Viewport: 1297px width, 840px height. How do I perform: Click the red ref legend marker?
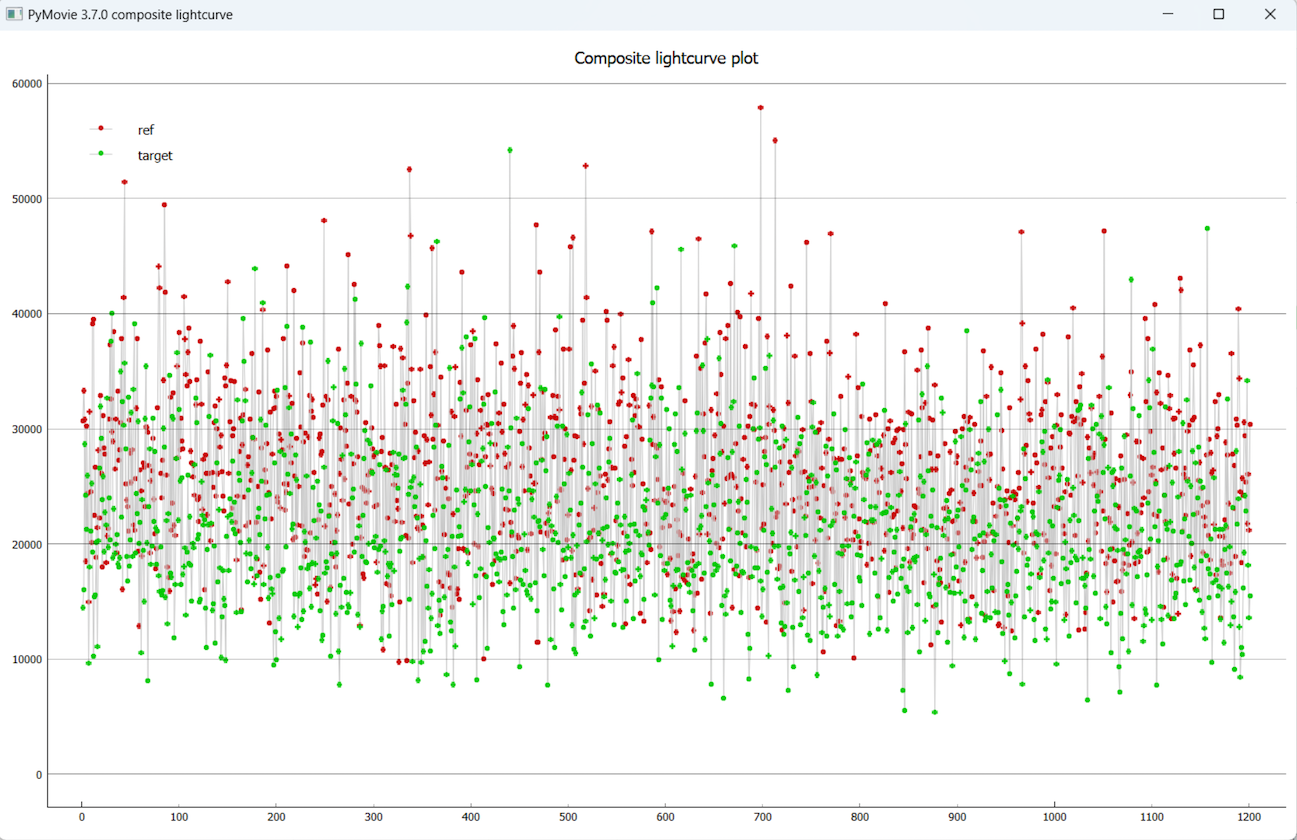coord(101,129)
